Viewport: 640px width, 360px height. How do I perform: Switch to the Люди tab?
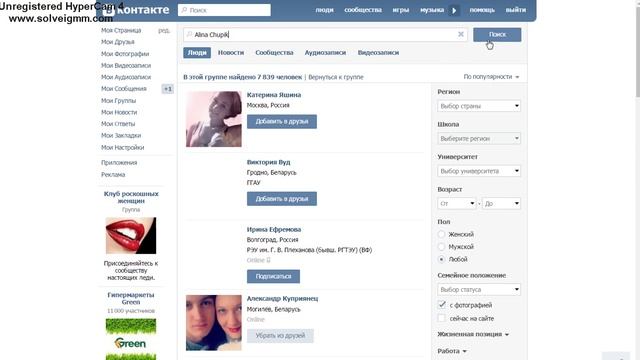(x=197, y=53)
